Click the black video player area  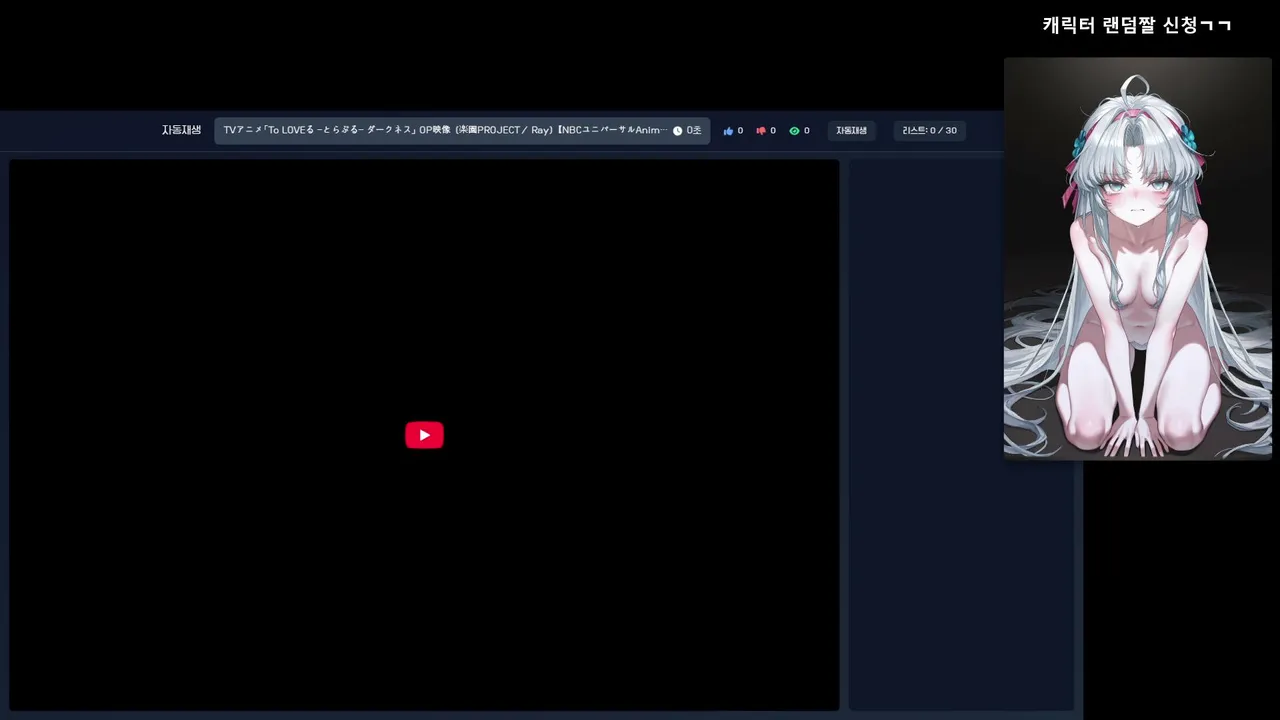424,435
